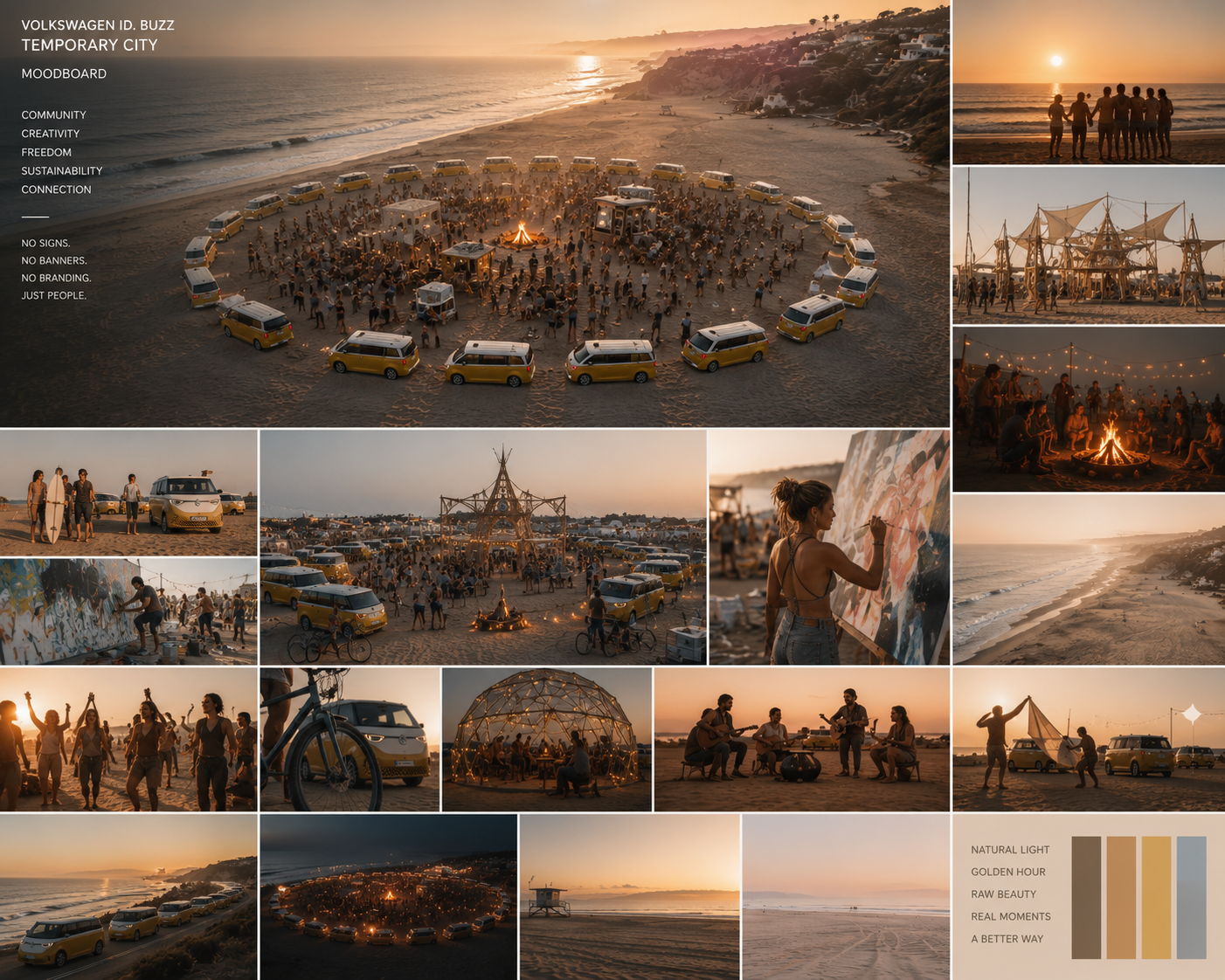The width and height of the screenshot is (1225, 980).
Task: Open the night aerial van circle photo
Action: [x=388, y=897]
